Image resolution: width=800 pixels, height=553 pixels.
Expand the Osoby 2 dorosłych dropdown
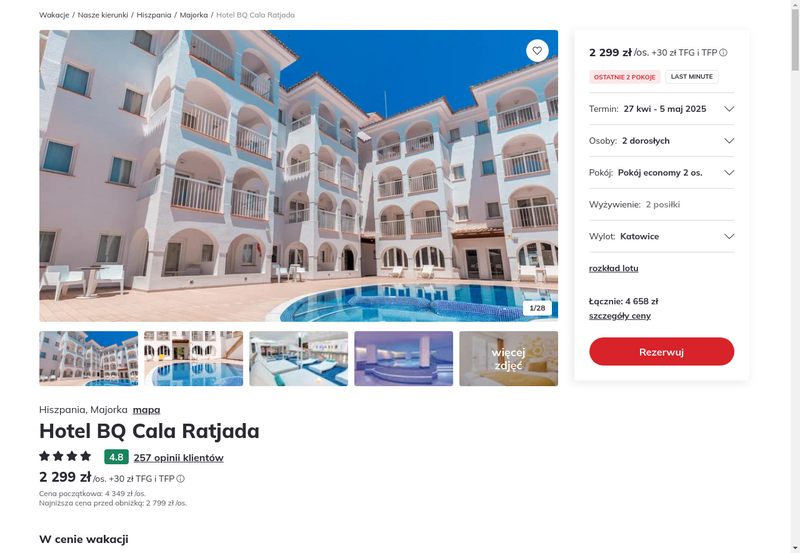click(x=661, y=141)
